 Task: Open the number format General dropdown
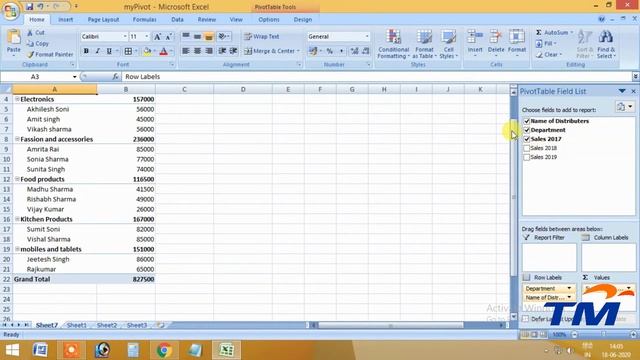[367, 37]
